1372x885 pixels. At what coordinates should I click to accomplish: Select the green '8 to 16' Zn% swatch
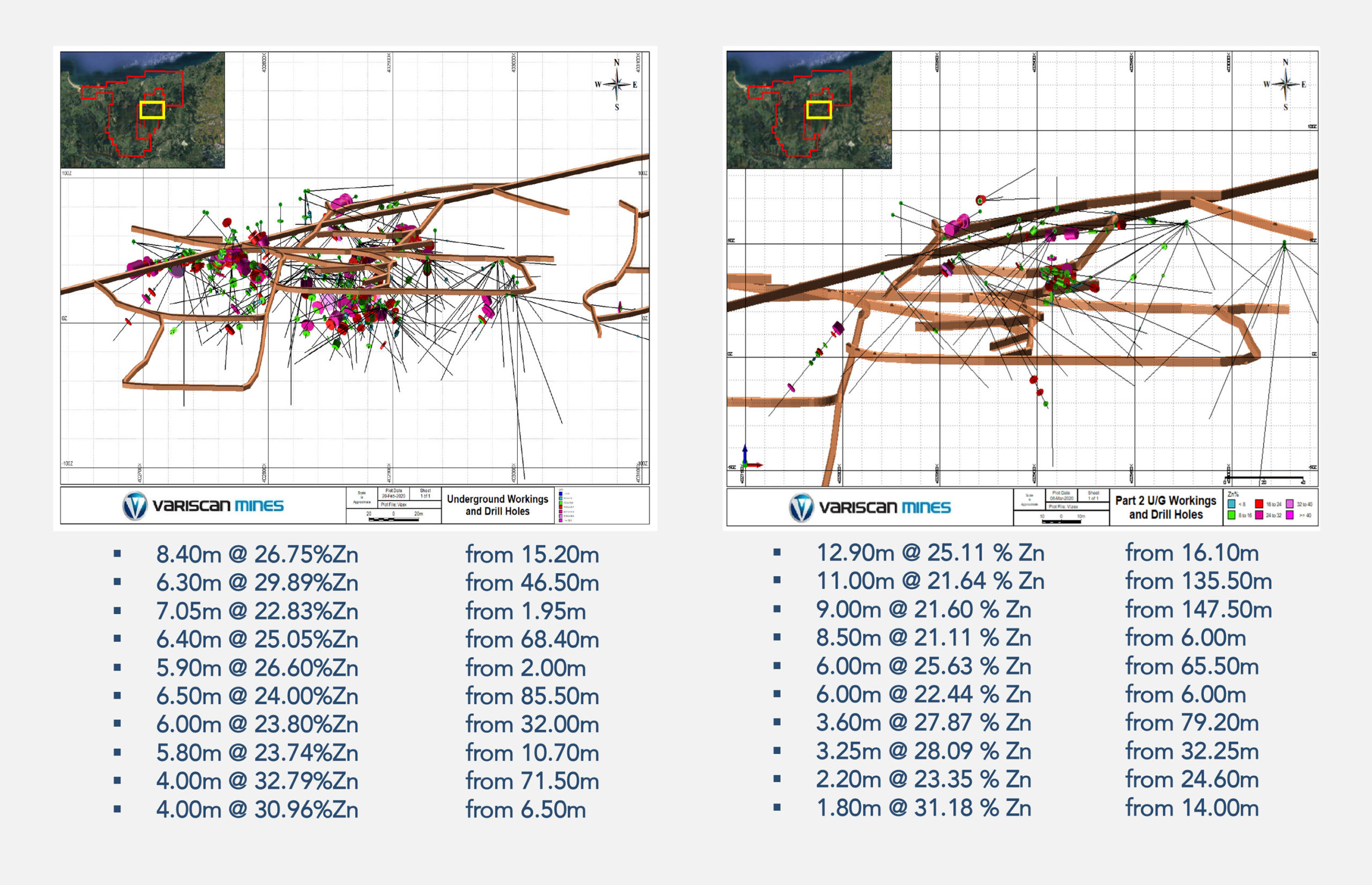click(x=1231, y=515)
